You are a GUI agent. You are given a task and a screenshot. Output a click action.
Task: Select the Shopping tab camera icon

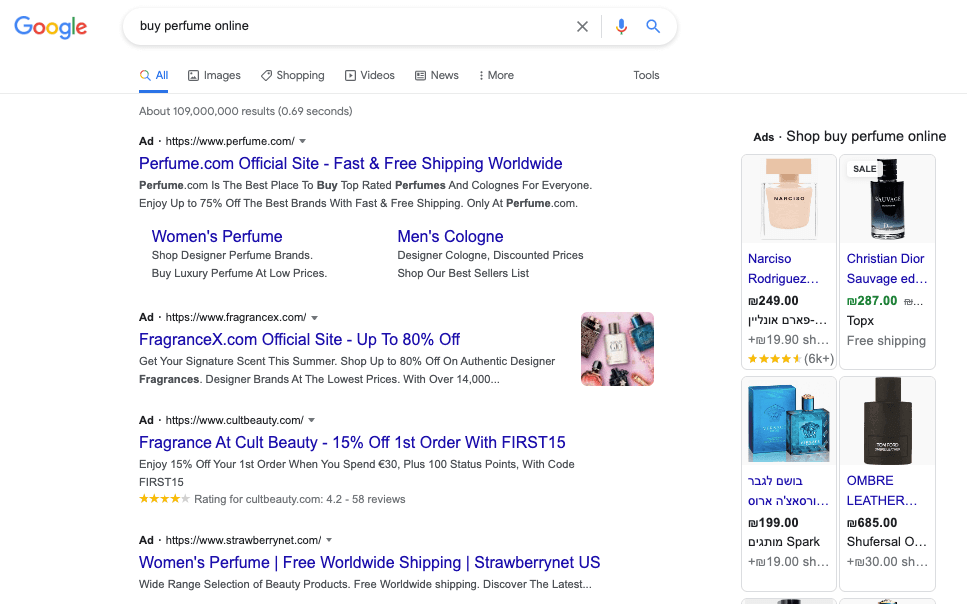click(264, 75)
